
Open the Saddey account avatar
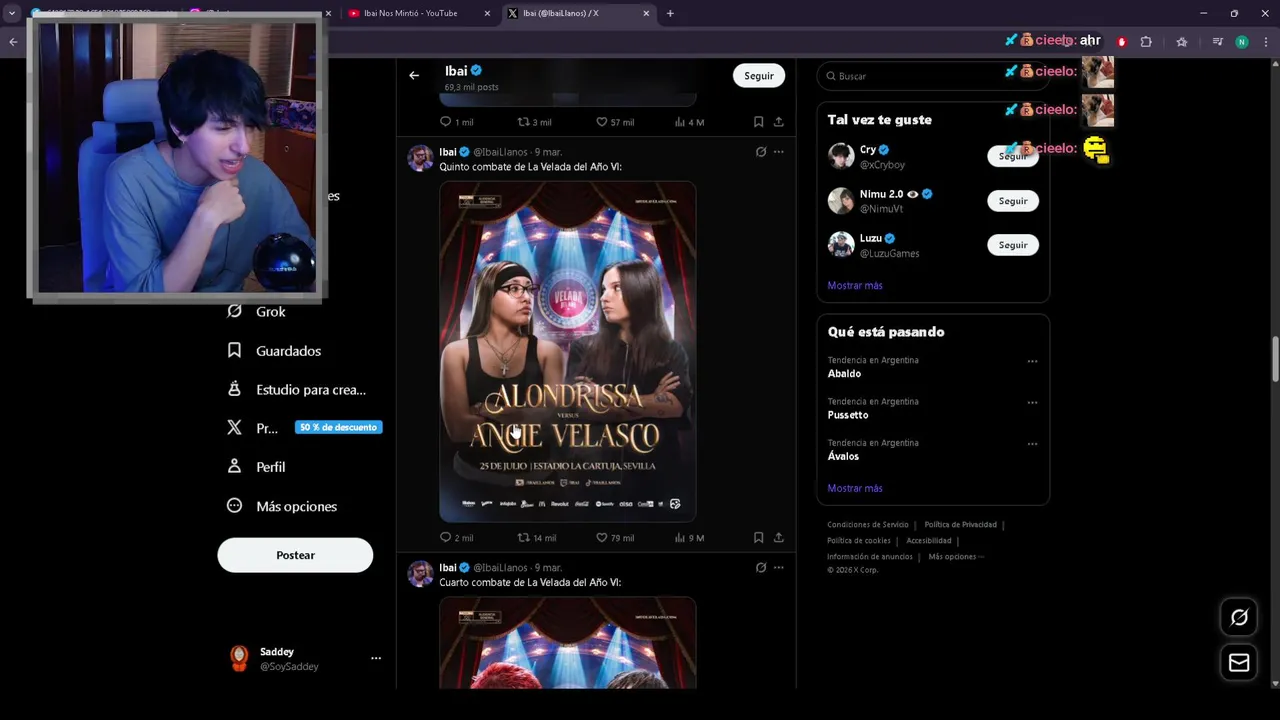point(239,658)
